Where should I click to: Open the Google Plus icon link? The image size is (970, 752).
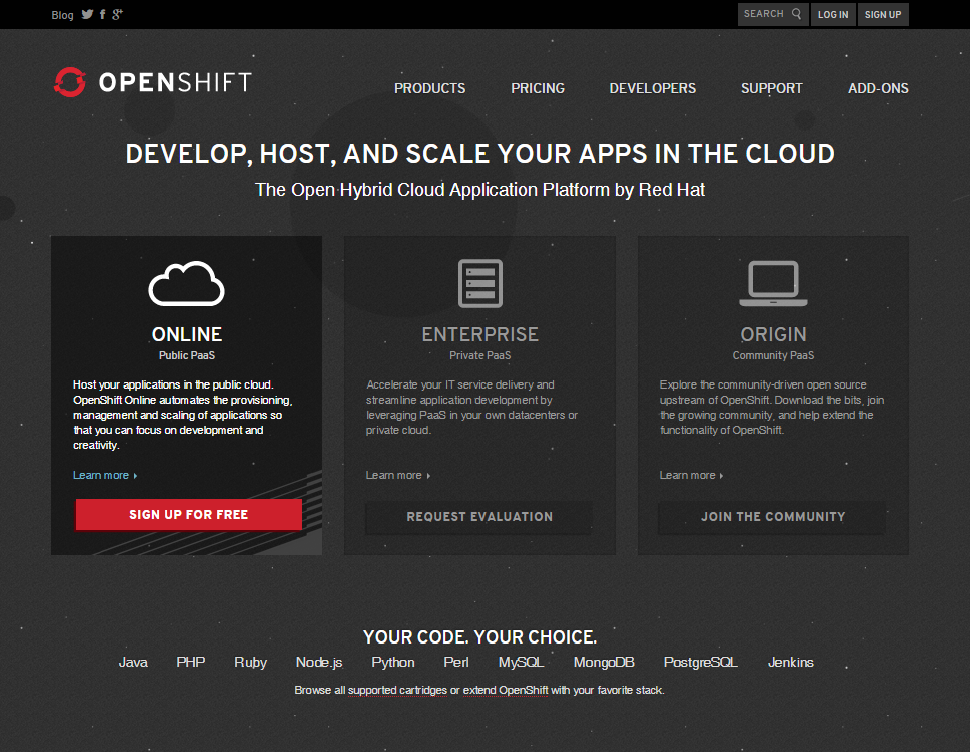click(x=118, y=14)
